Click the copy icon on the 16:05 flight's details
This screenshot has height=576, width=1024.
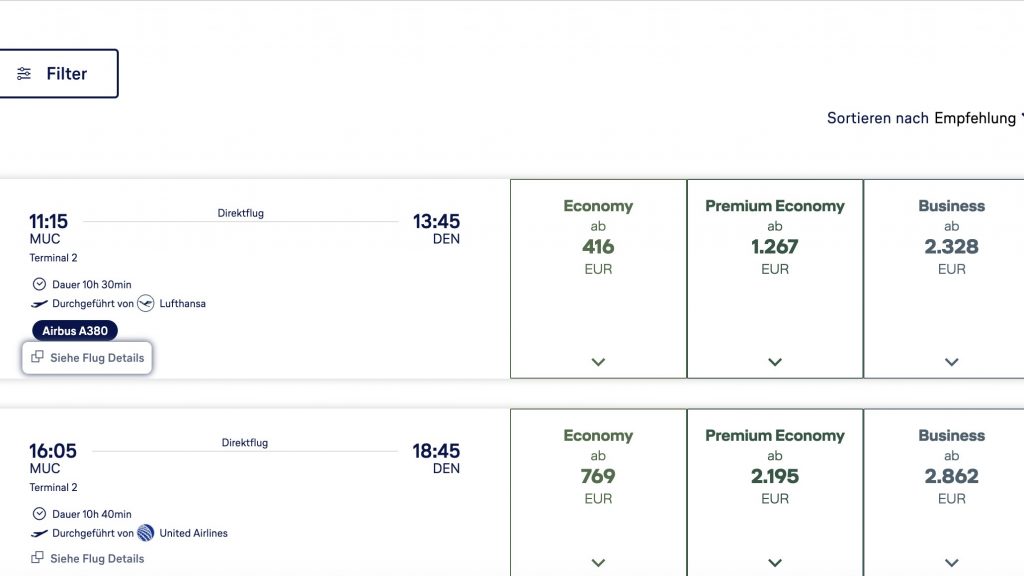click(37, 558)
